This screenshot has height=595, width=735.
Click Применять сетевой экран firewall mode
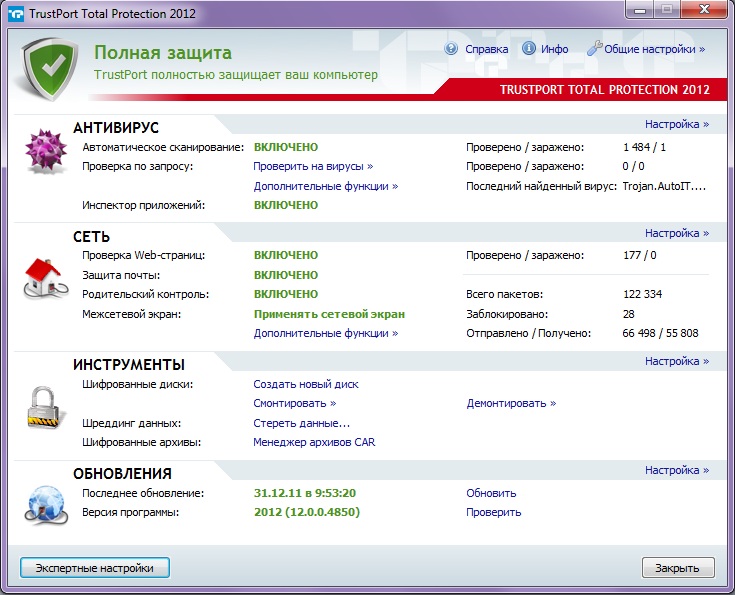329,314
